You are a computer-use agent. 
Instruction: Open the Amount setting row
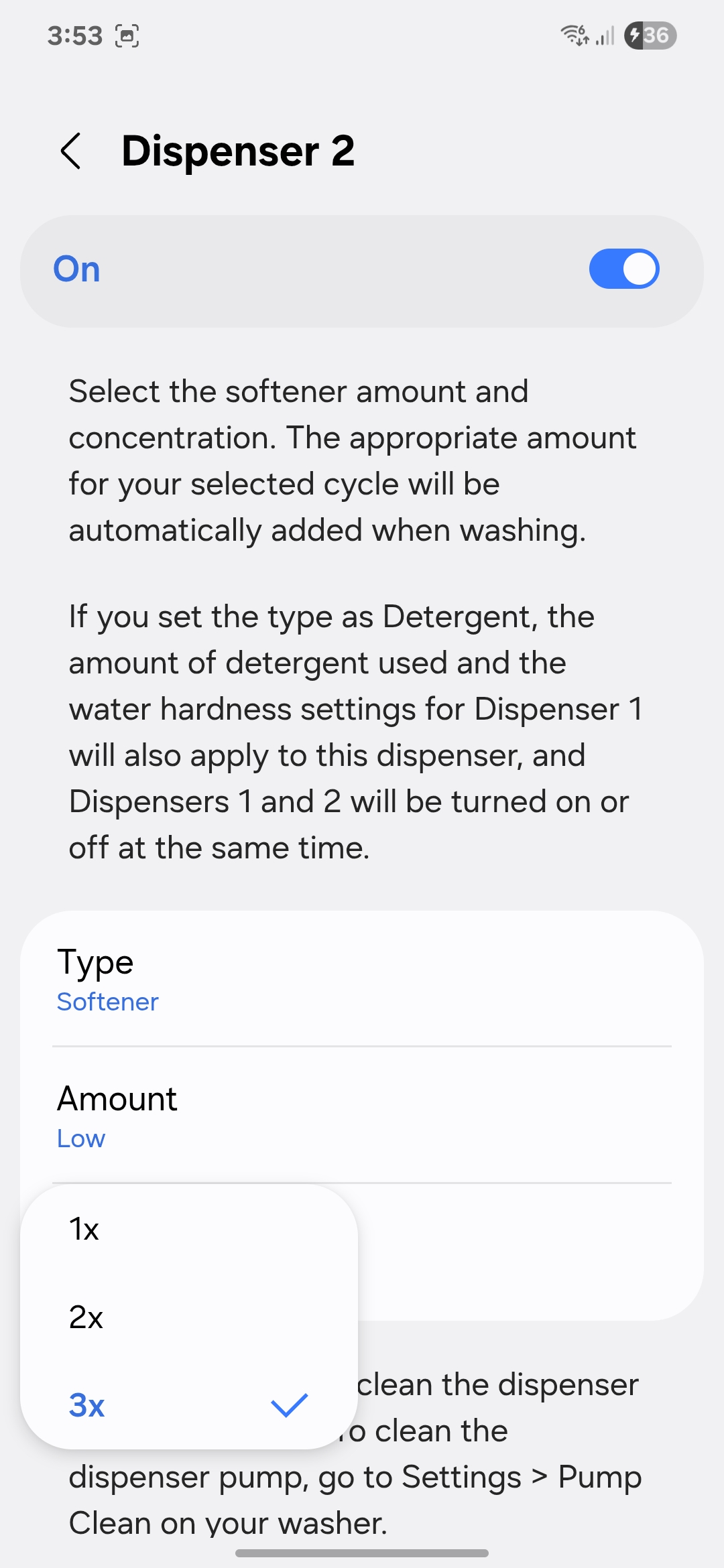[x=362, y=1115]
